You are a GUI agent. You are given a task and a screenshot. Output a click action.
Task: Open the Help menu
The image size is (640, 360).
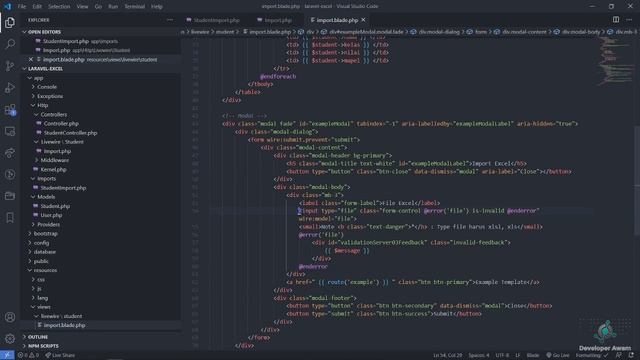pyautogui.click(x=157, y=7)
